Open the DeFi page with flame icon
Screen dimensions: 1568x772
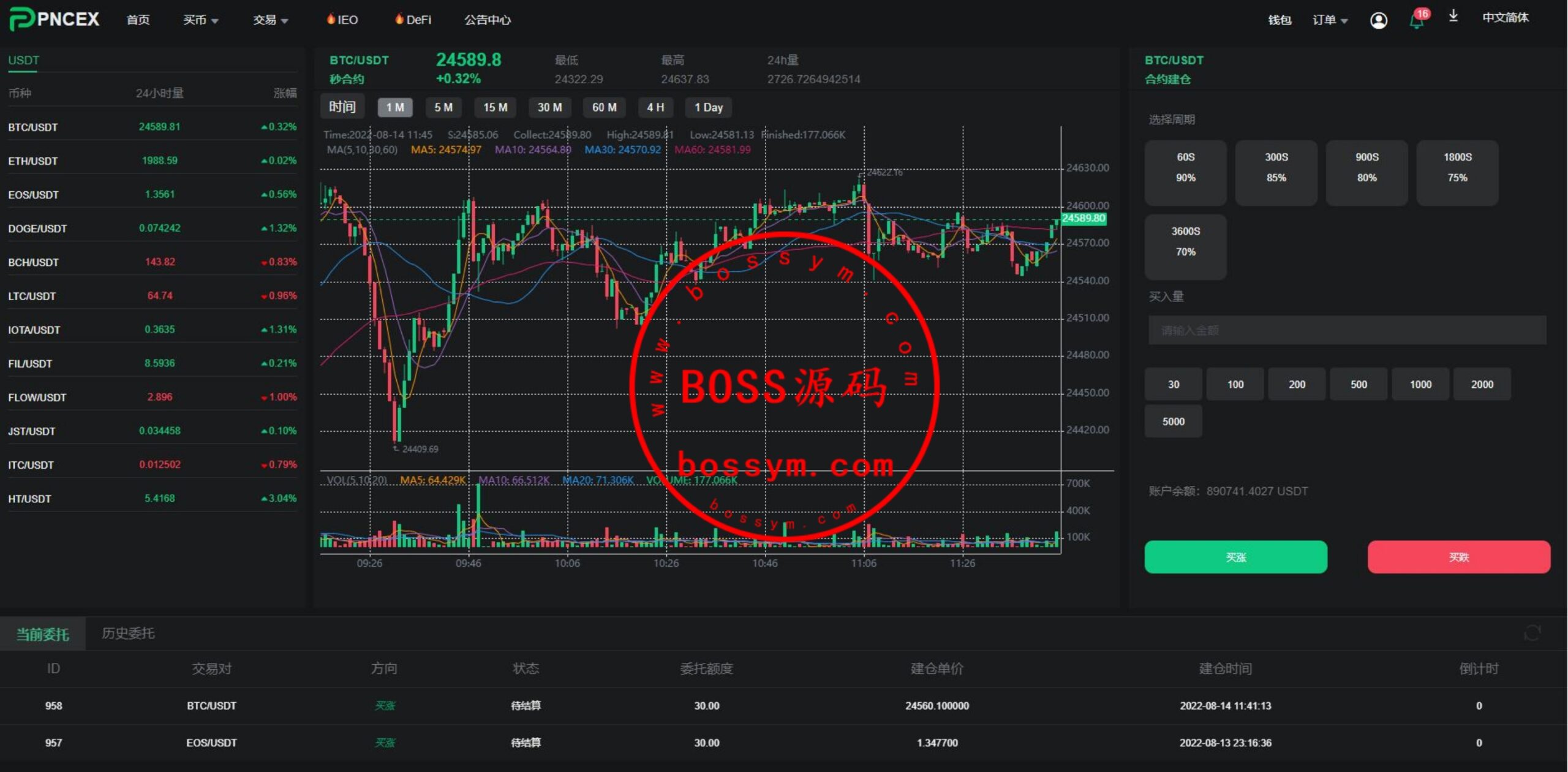[413, 20]
